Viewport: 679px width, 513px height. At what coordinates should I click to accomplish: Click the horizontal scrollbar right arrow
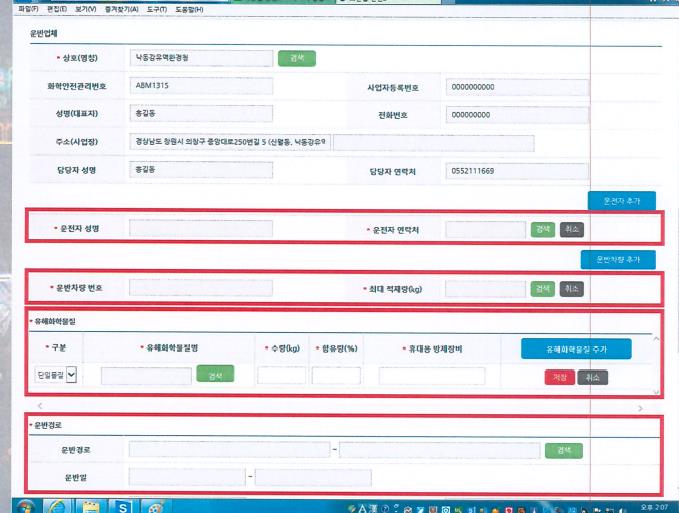pyautogui.click(x=640, y=408)
